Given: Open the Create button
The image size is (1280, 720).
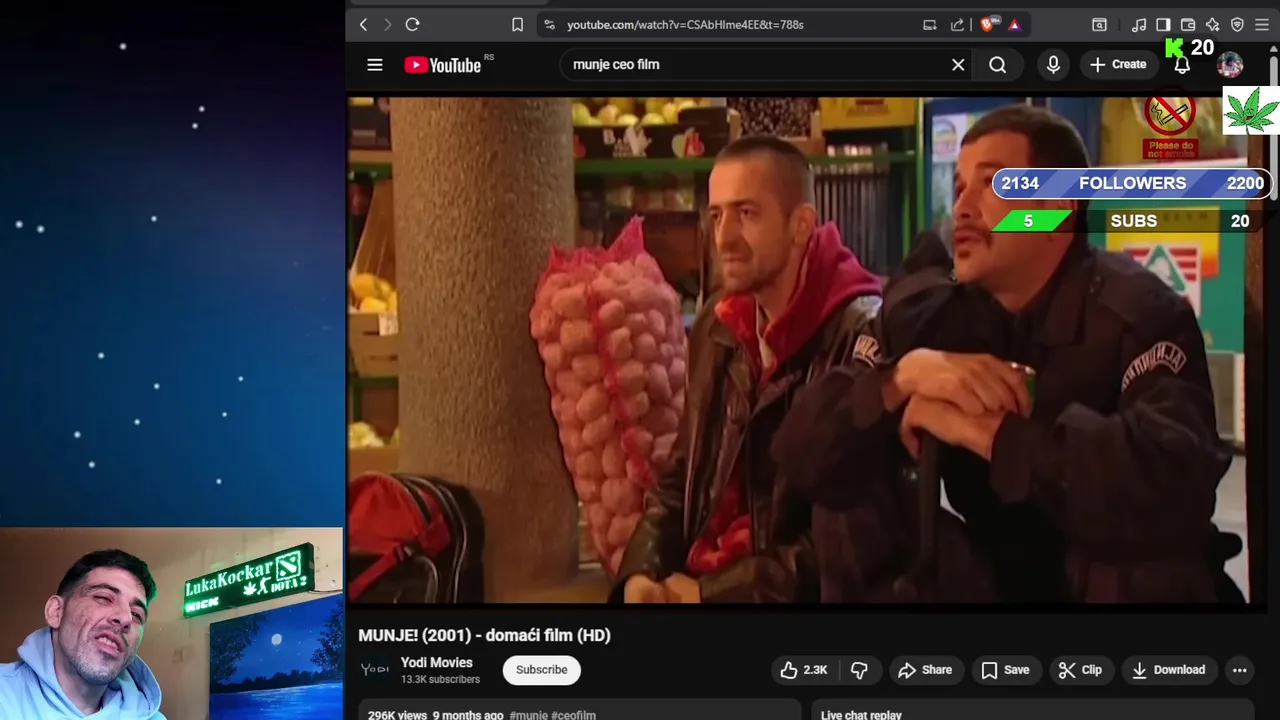Looking at the screenshot, I should tap(1118, 64).
